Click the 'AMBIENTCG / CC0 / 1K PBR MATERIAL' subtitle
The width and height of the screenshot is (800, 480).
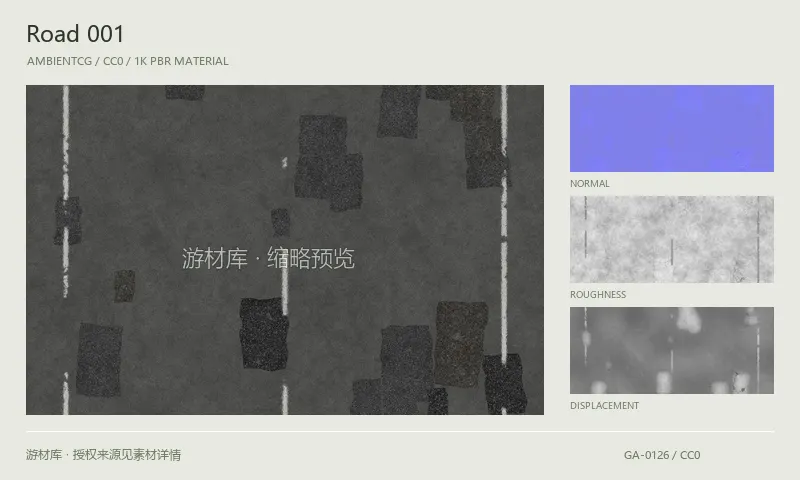128,61
